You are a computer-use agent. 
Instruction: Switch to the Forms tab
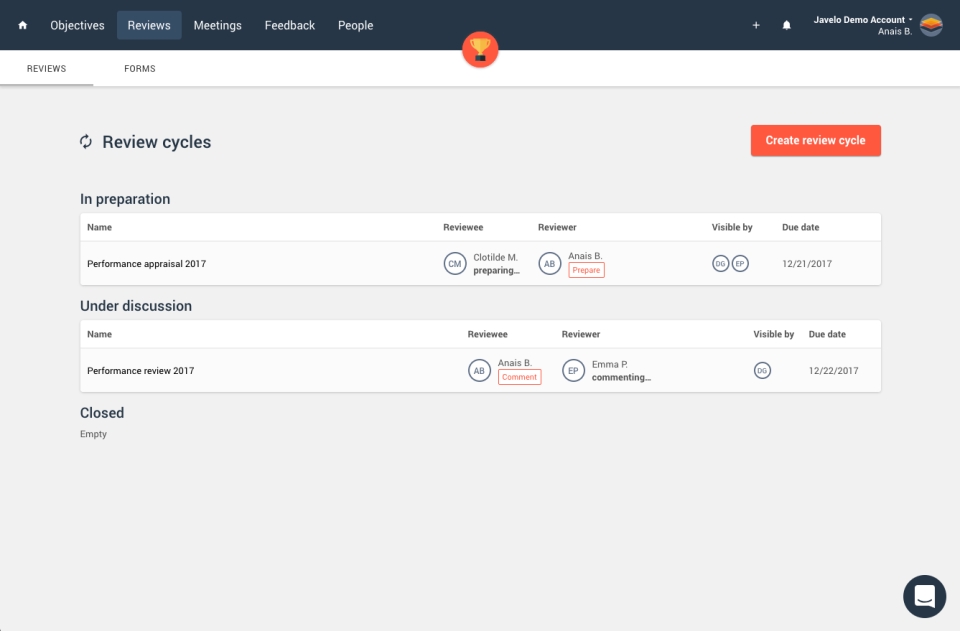(139, 69)
